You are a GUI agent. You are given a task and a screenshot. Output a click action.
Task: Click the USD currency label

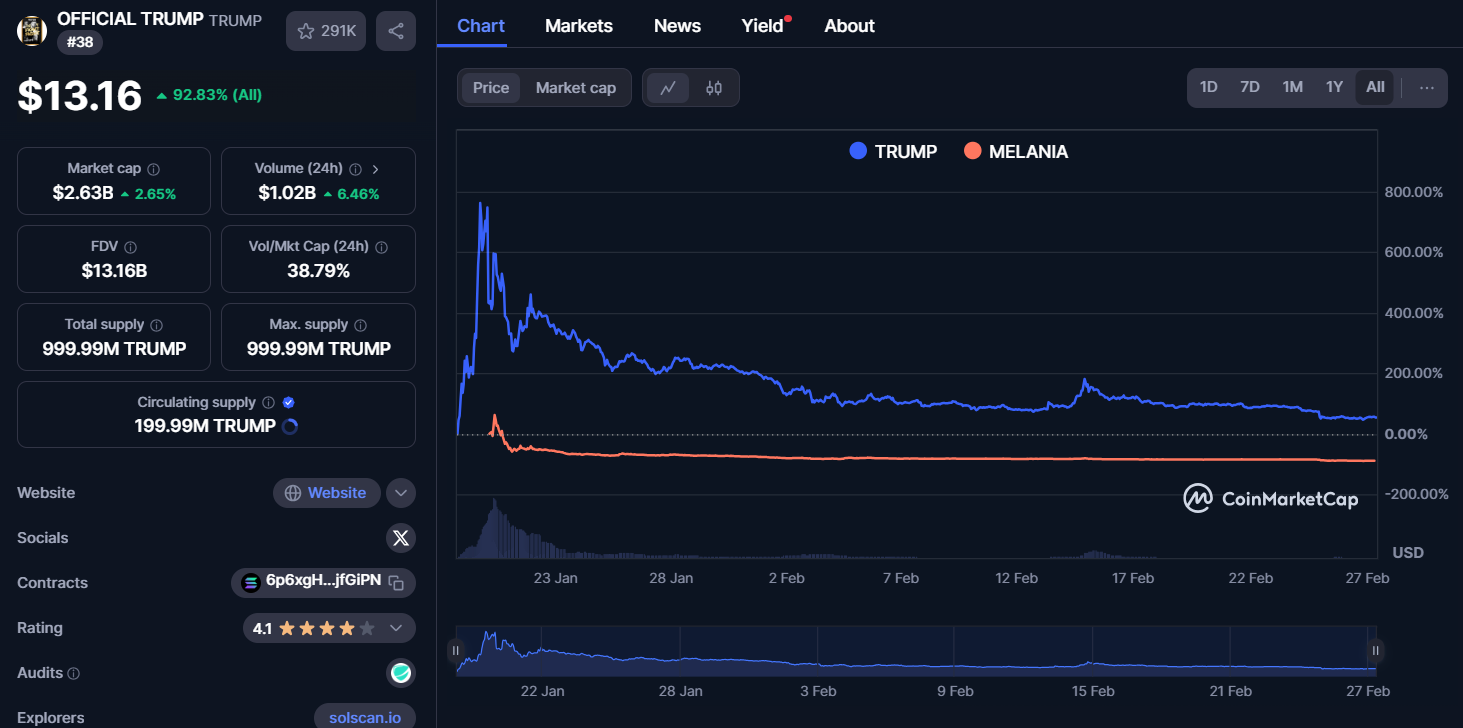[x=1408, y=553]
